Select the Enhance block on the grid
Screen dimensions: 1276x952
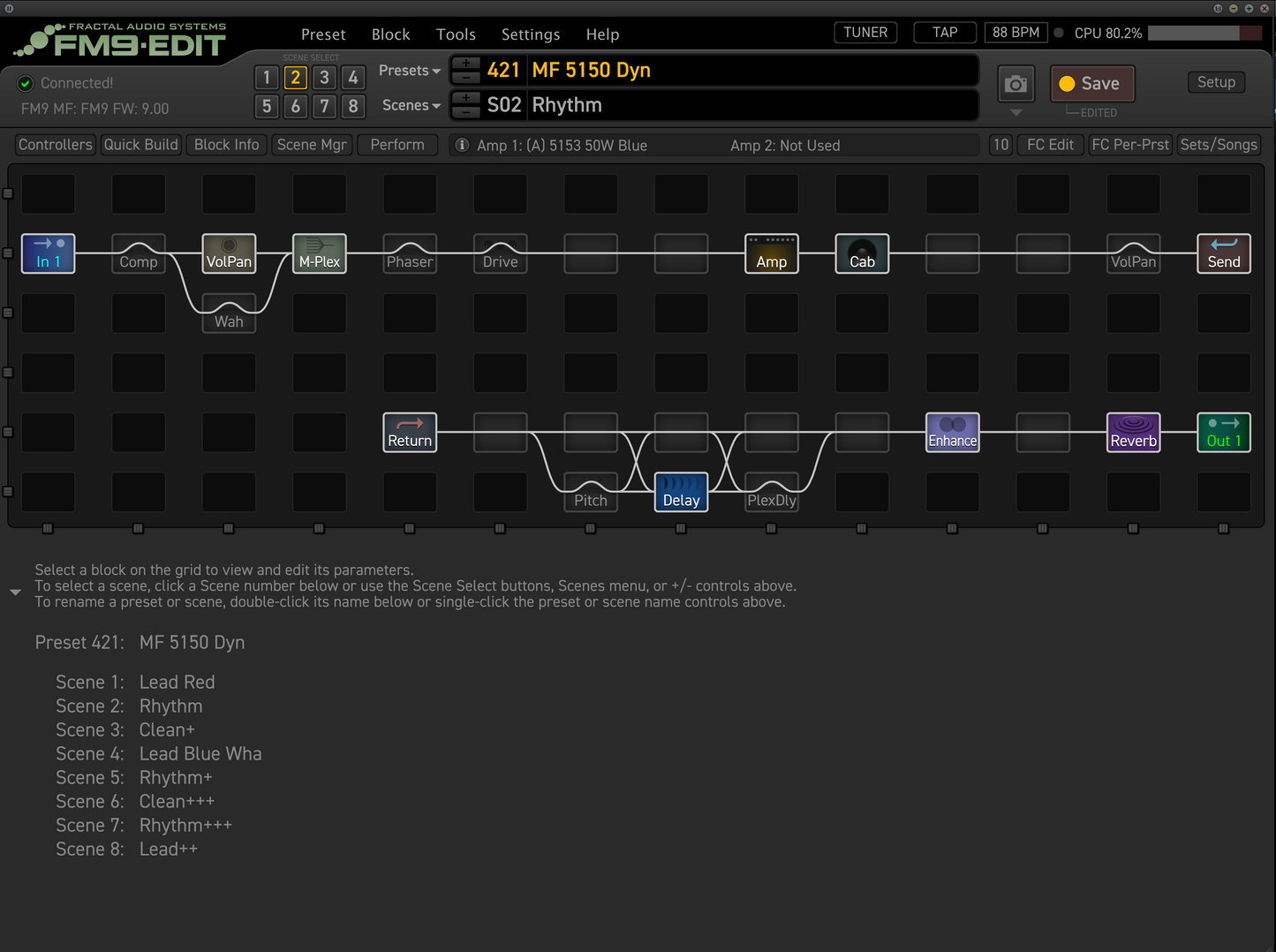tap(952, 433)
